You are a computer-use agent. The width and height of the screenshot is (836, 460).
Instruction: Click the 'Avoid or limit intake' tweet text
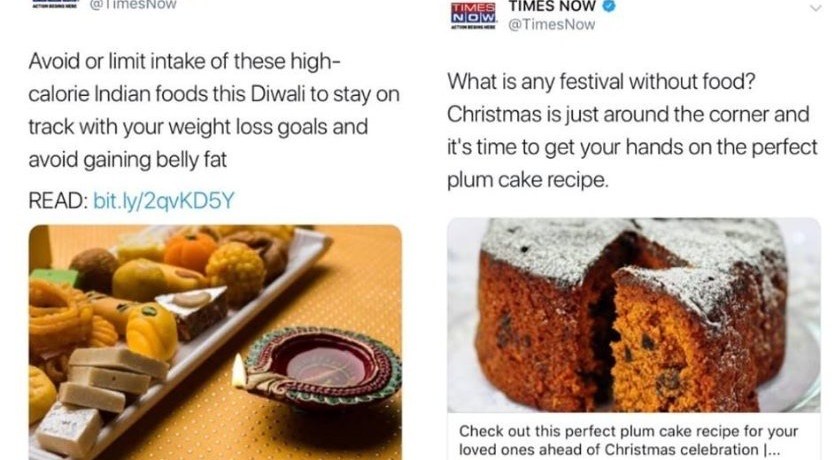pyautogui.click(x=214, y=110)
